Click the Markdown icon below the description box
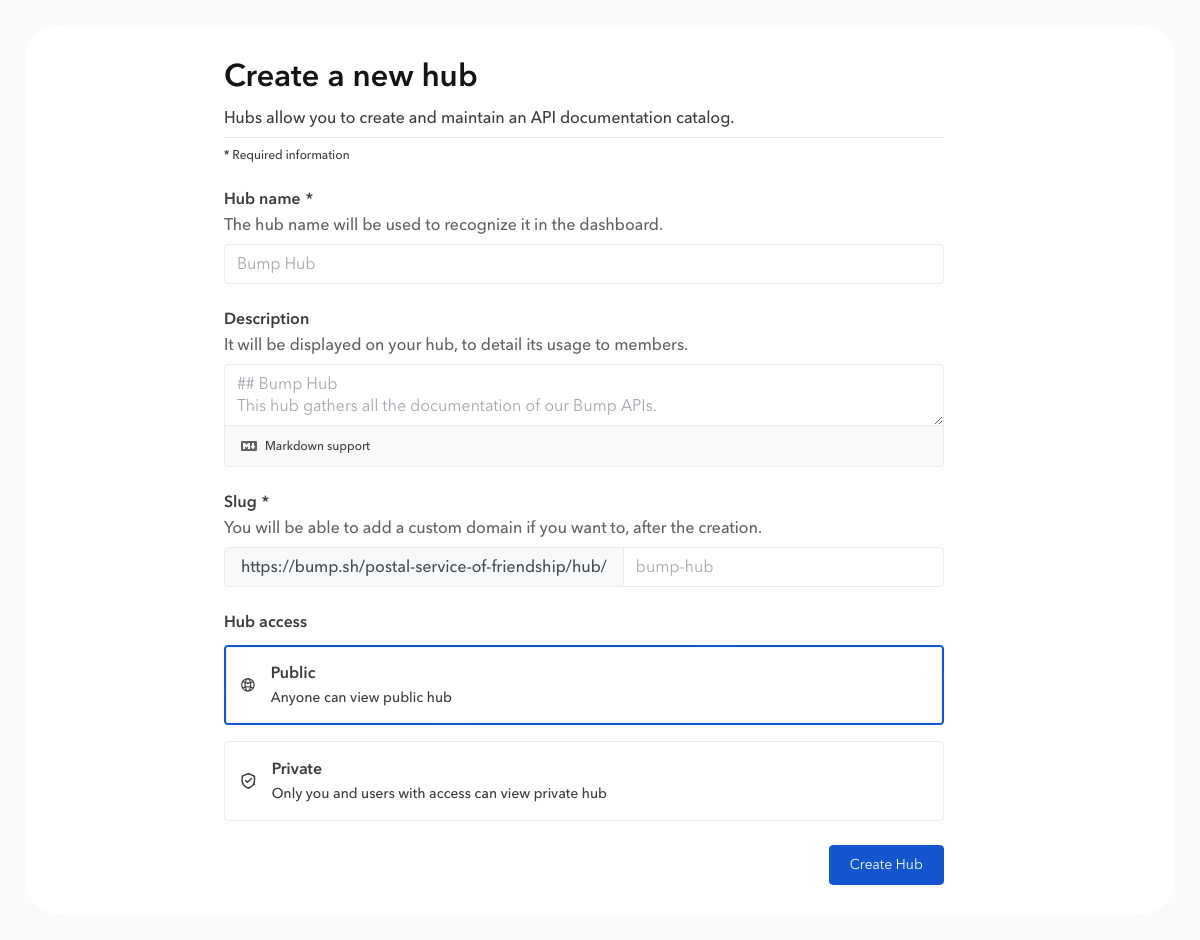1200x940 pixels. [249, 446]
